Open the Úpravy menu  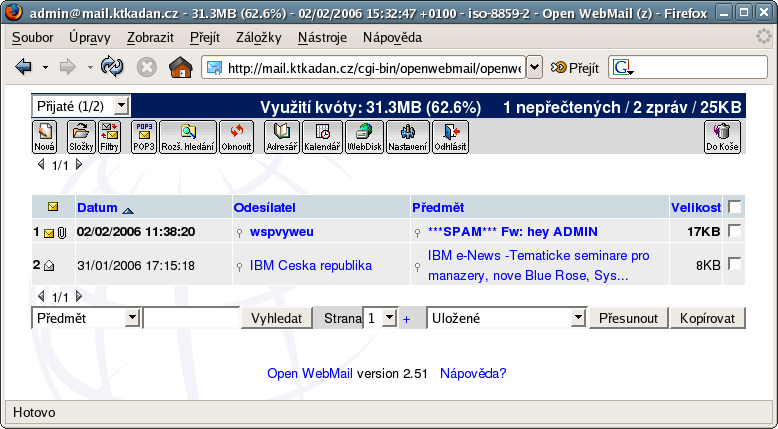tap(90, 37)
